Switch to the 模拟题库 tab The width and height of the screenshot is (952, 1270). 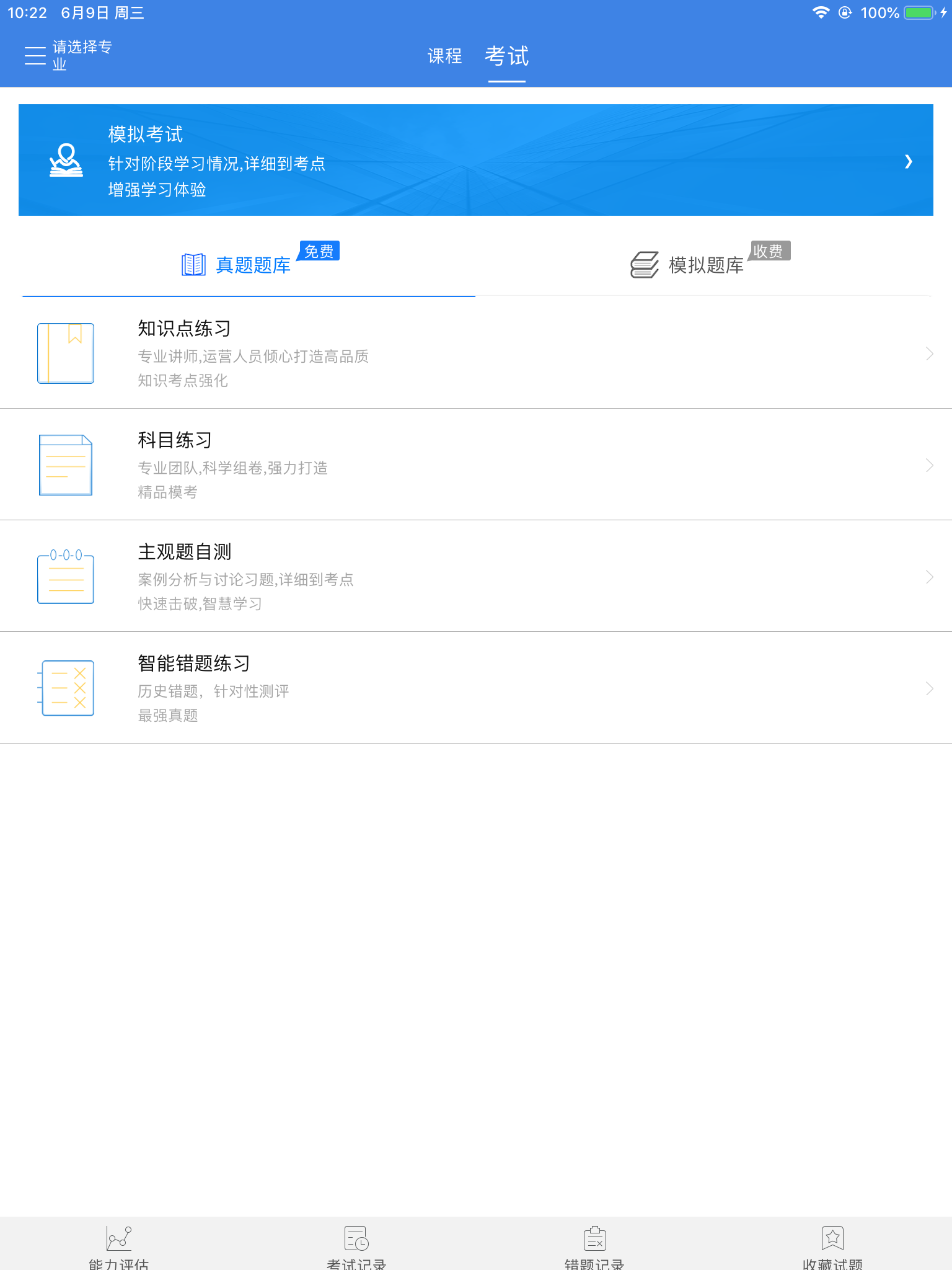(x=703, y=265)
